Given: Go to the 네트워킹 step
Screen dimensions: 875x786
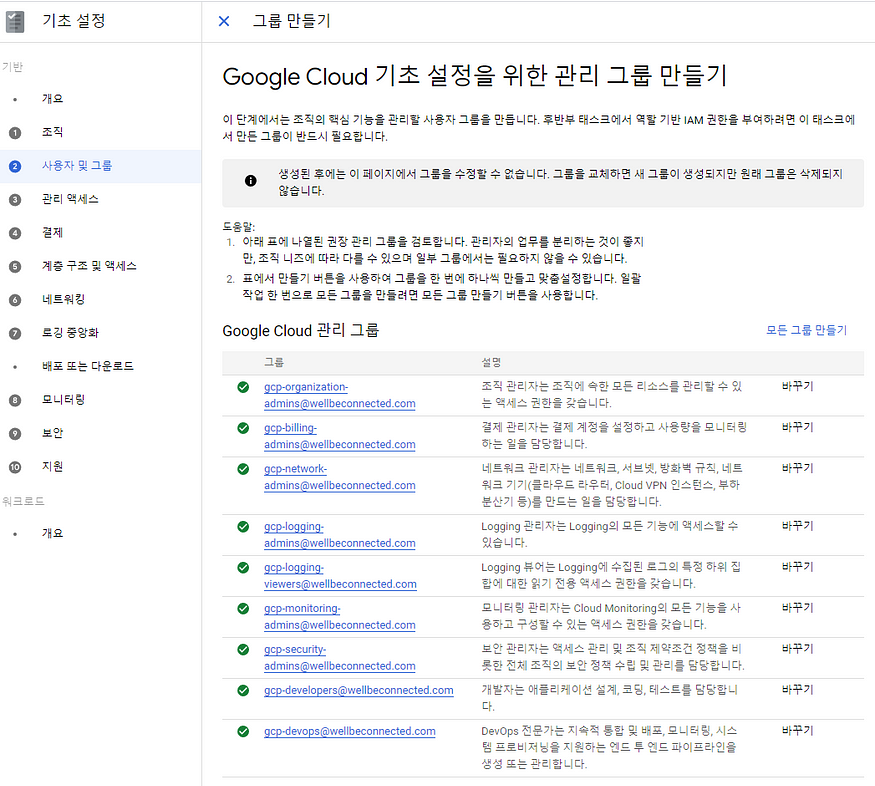Looking at the screenshot, I should pos(64,300).
